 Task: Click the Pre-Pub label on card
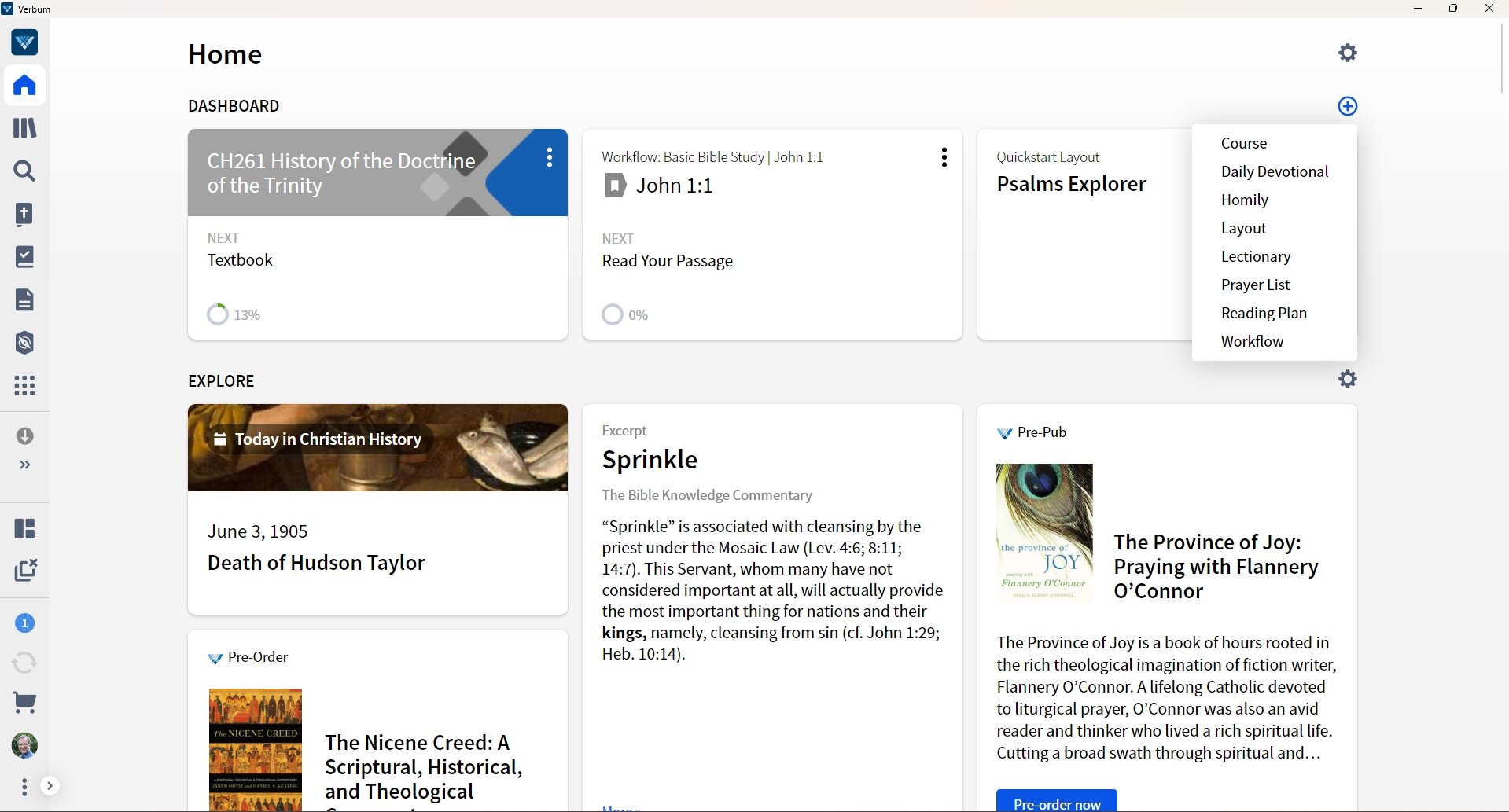click(1042, 432)
